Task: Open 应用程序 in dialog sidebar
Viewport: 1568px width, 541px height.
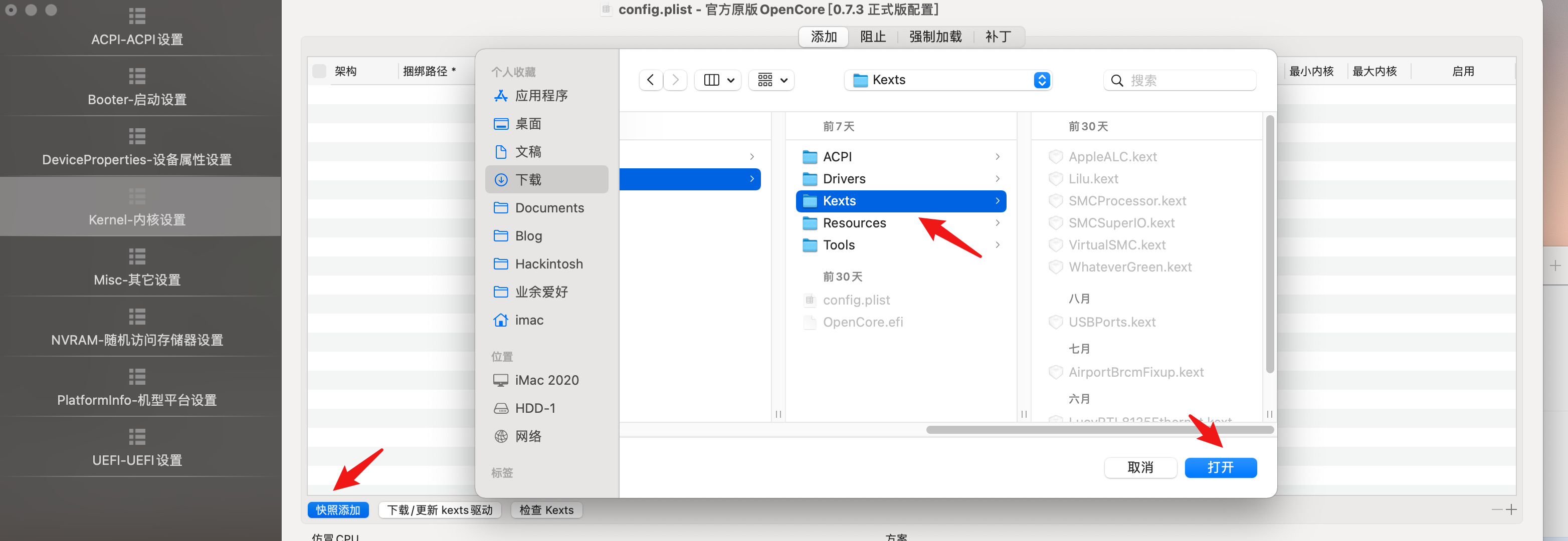Action: pyautogui.click(x=546, y=96)
